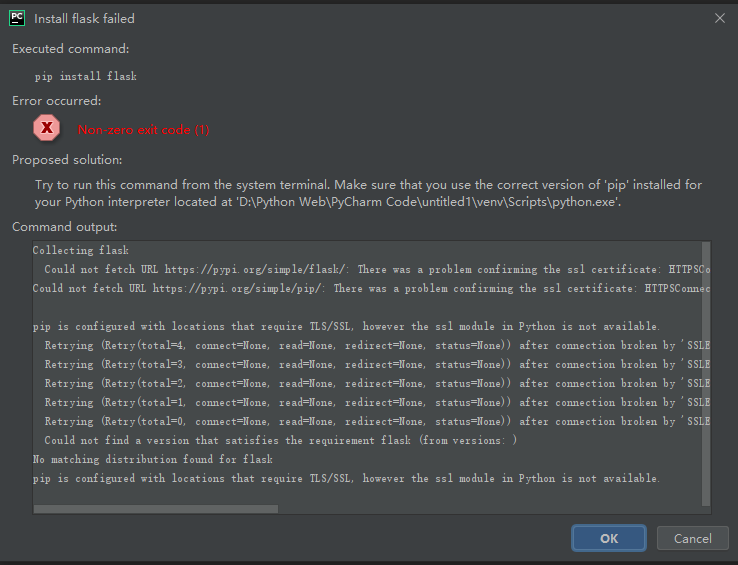
Task: Click the PyCharm logo in the title bar
Action: click(18, 18)
